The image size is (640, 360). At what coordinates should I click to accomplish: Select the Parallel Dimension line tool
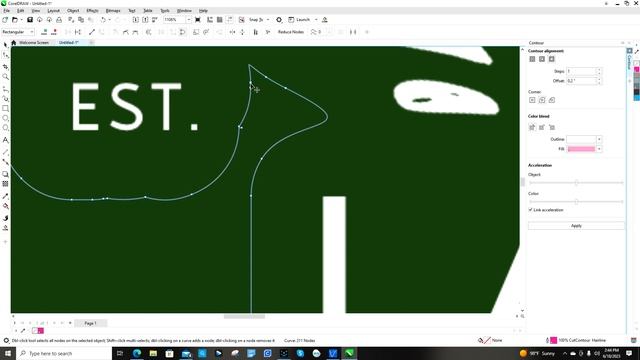[x=5, y=152]
